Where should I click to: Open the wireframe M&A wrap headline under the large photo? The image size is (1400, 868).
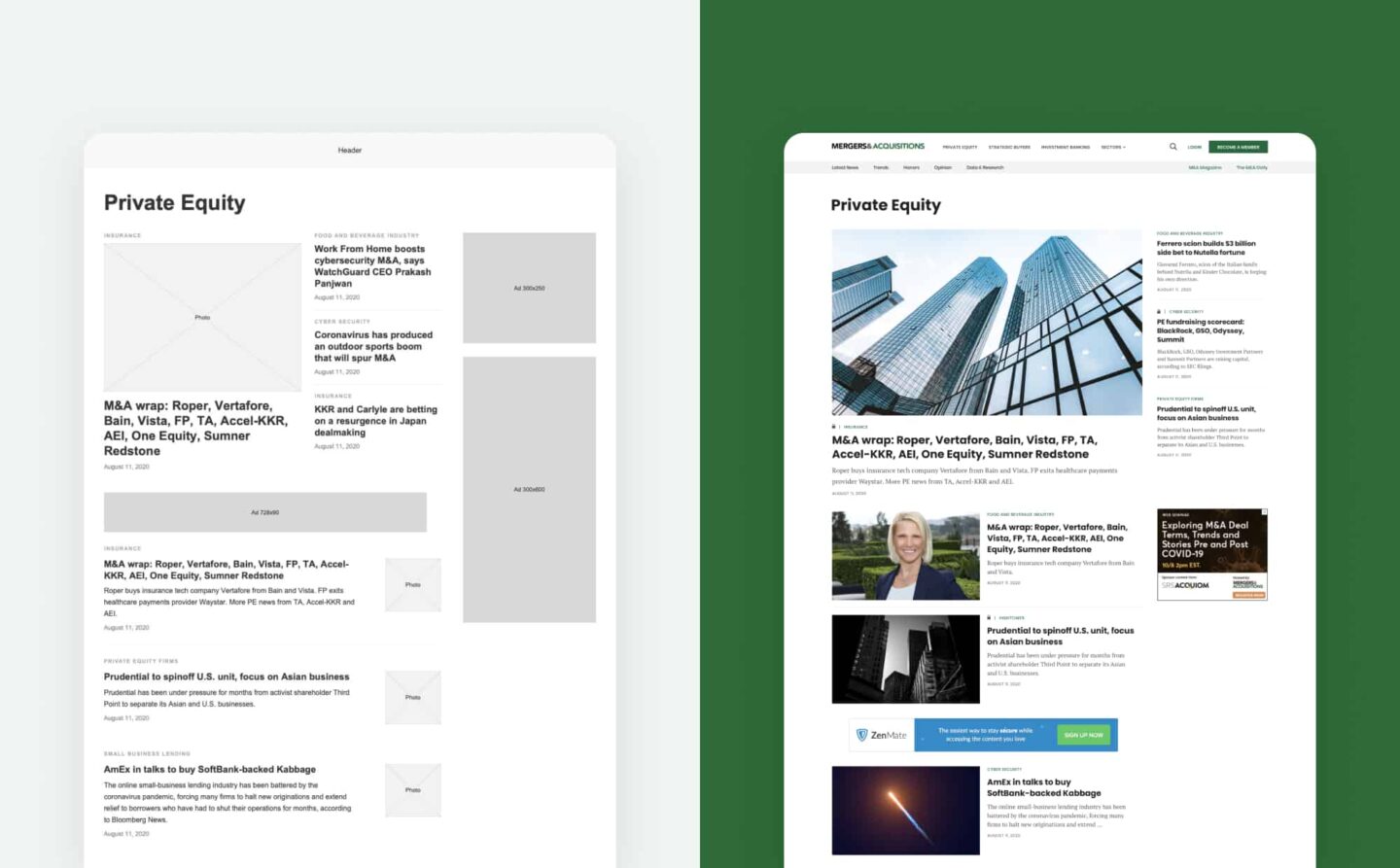[195, 429]
